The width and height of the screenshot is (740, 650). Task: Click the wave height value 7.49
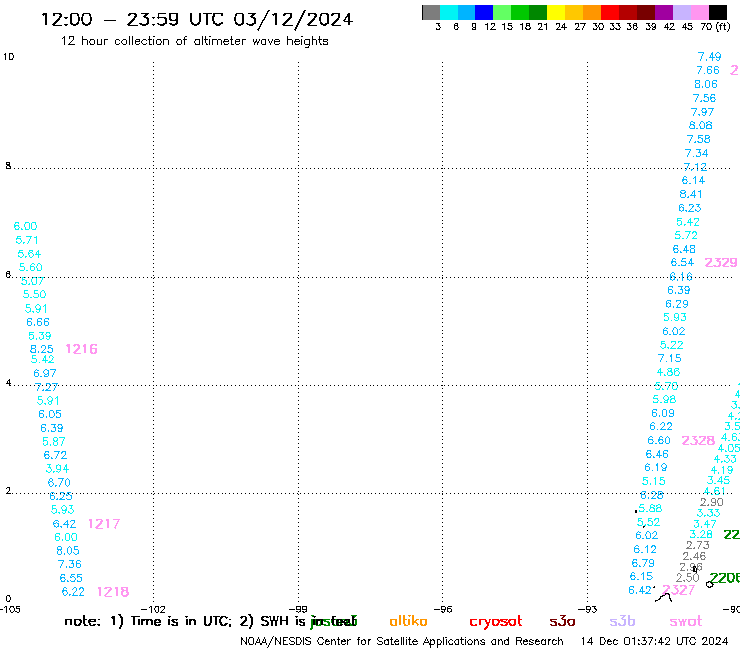click(x=709, y=57)
